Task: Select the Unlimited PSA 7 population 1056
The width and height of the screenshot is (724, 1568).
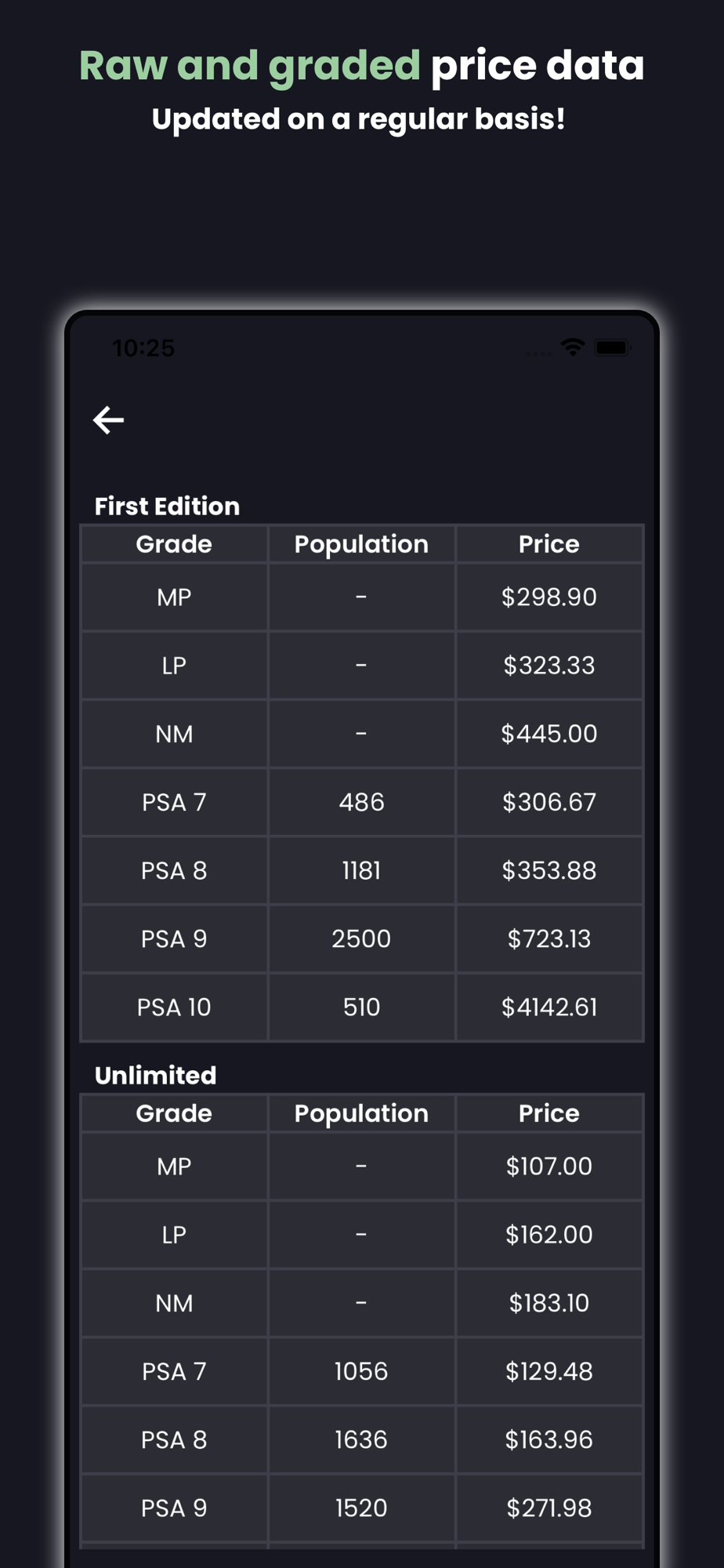Action: (x=361, y=1371)
